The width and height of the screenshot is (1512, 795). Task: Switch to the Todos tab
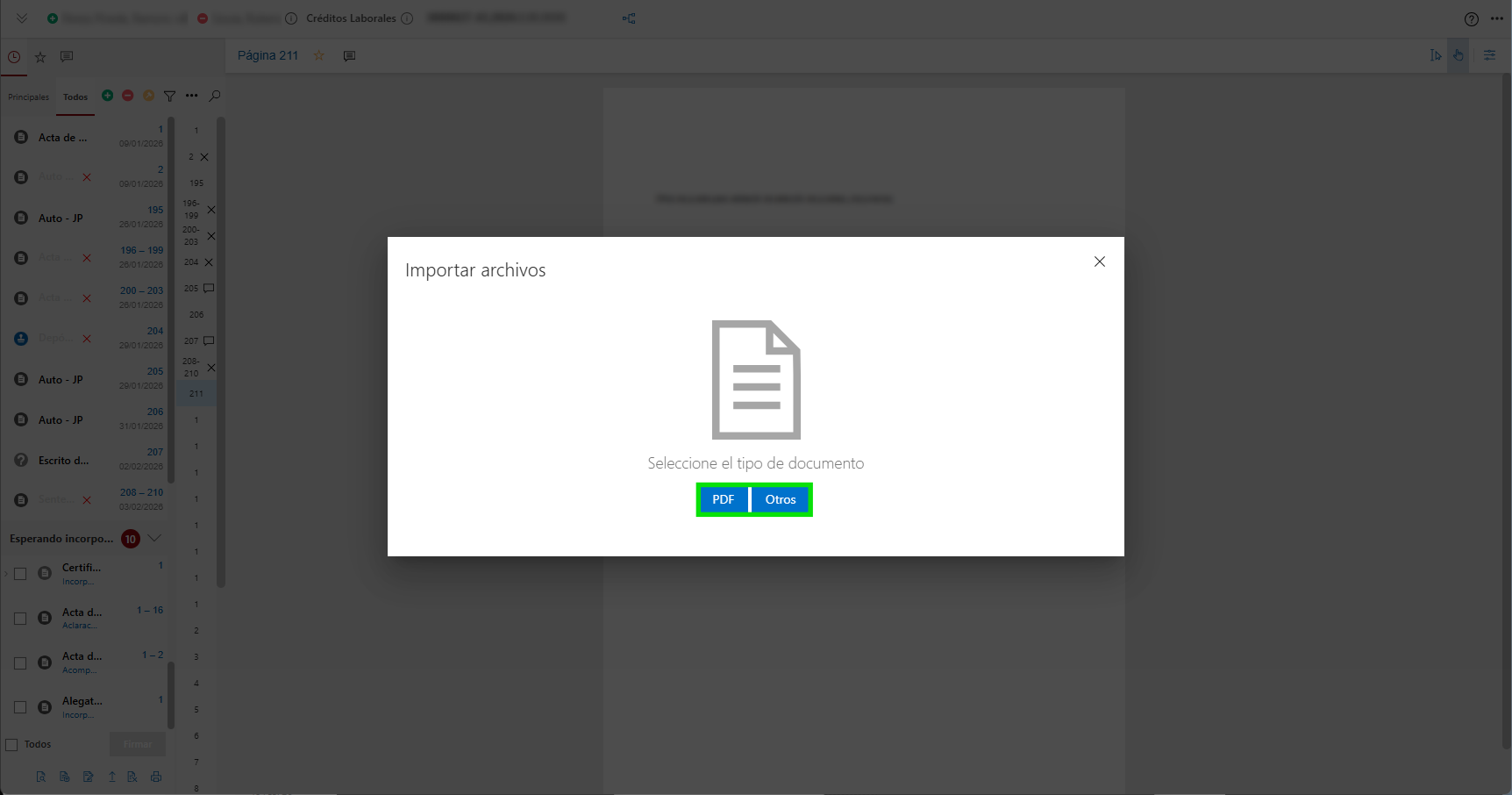(x=75, y=97)
